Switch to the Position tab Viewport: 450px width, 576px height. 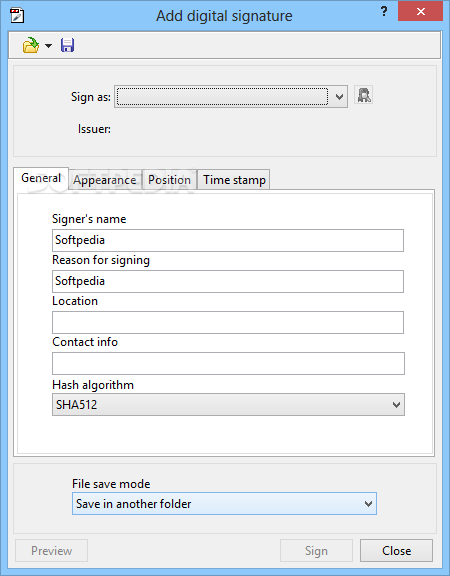(169, 180)
